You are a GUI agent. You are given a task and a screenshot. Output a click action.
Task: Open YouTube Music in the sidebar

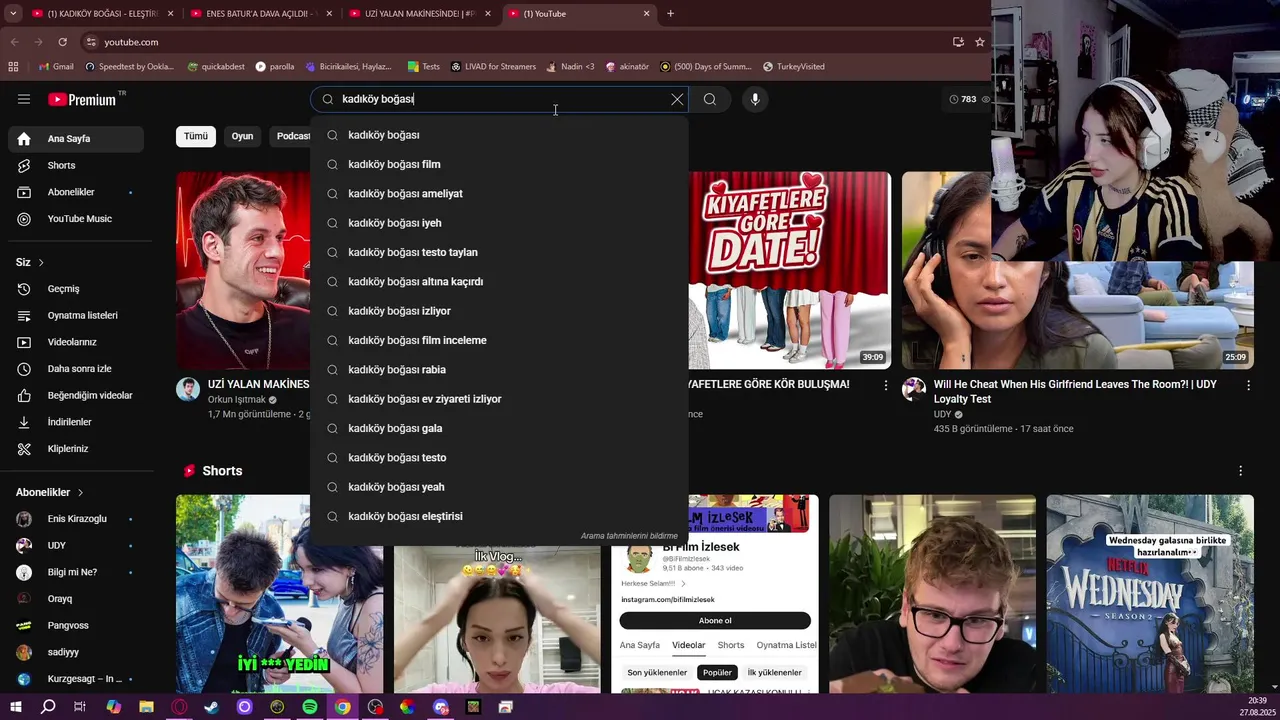76,219
